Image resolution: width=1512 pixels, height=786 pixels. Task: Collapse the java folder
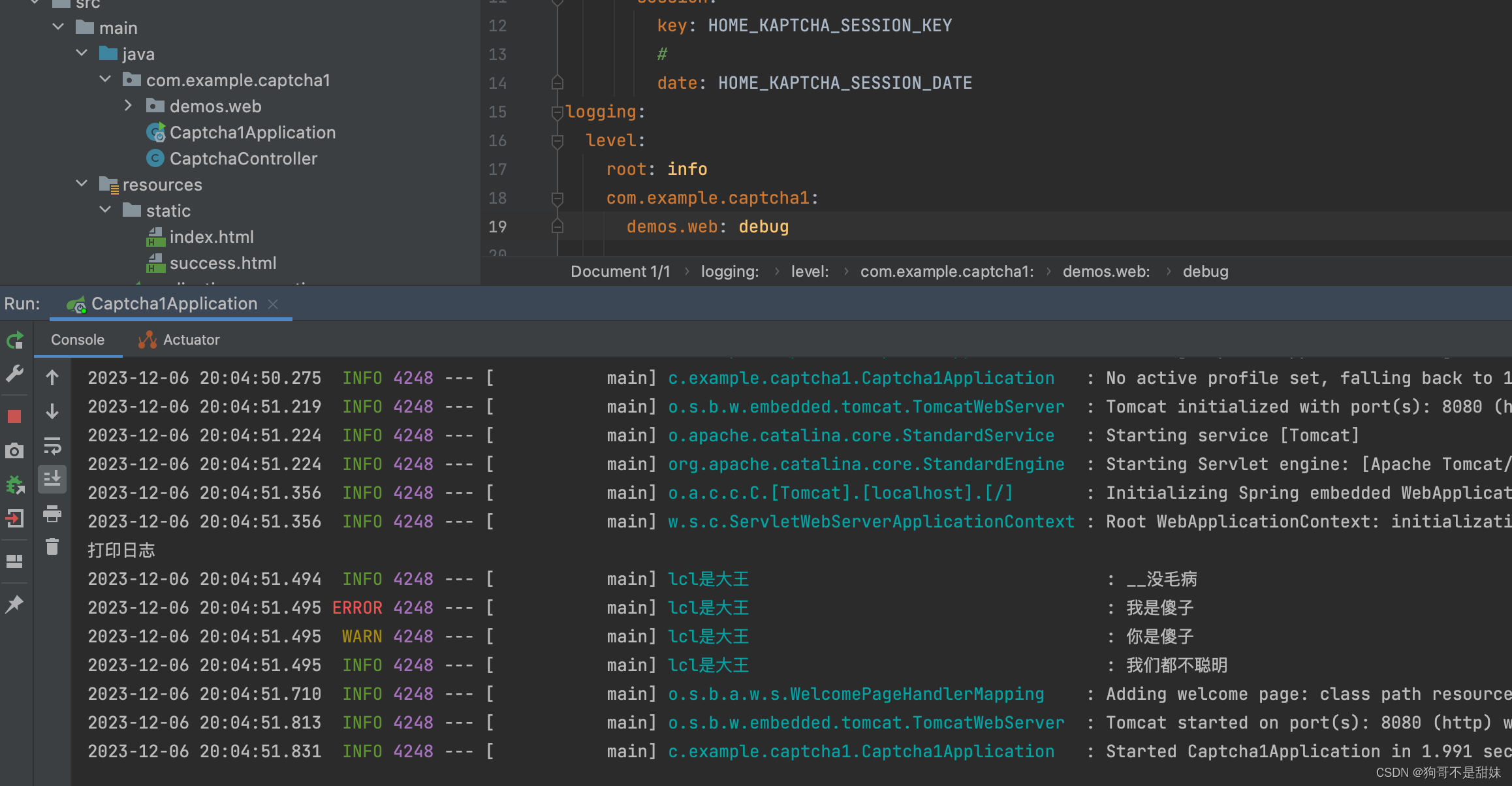point(82,53)
